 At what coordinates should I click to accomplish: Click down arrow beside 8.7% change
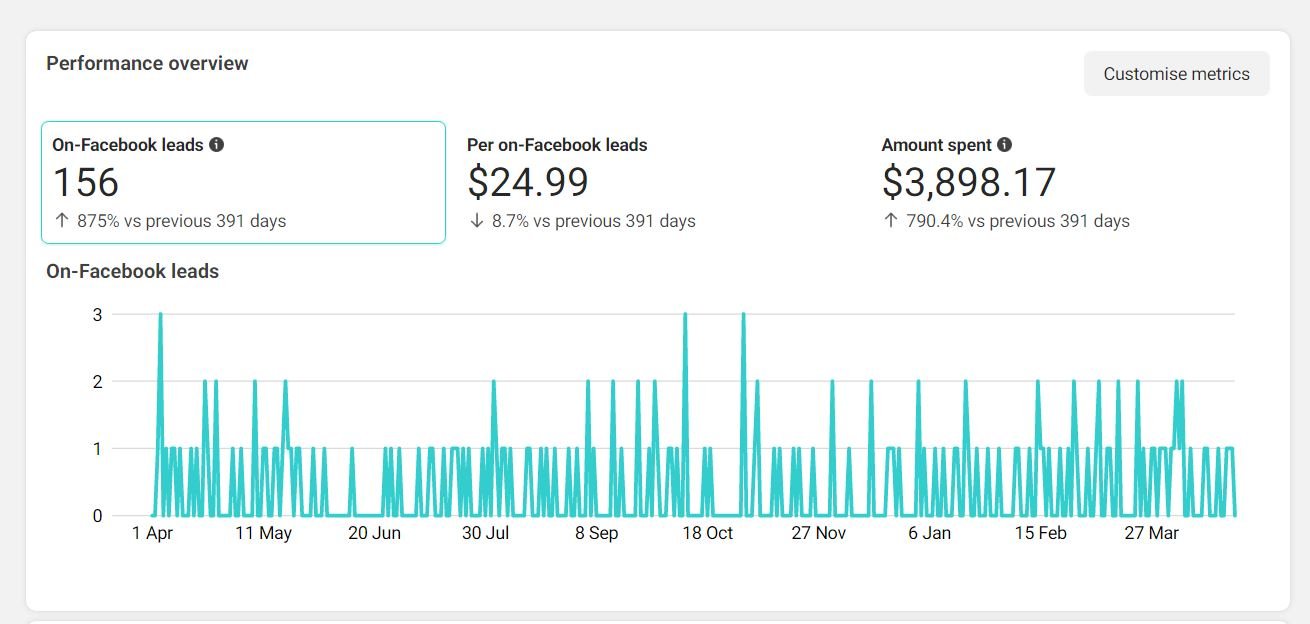click(477, 221)
